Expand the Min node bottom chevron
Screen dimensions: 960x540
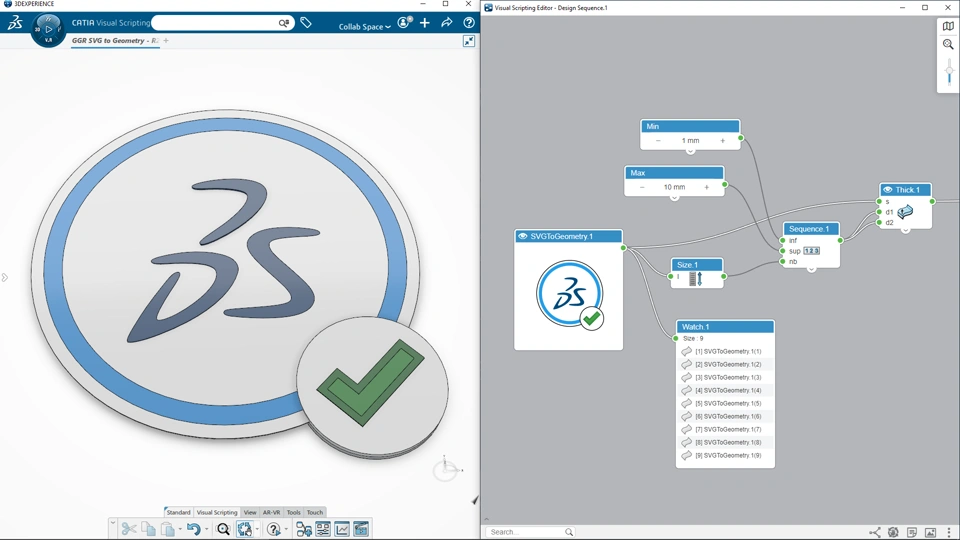pos(690,151)
